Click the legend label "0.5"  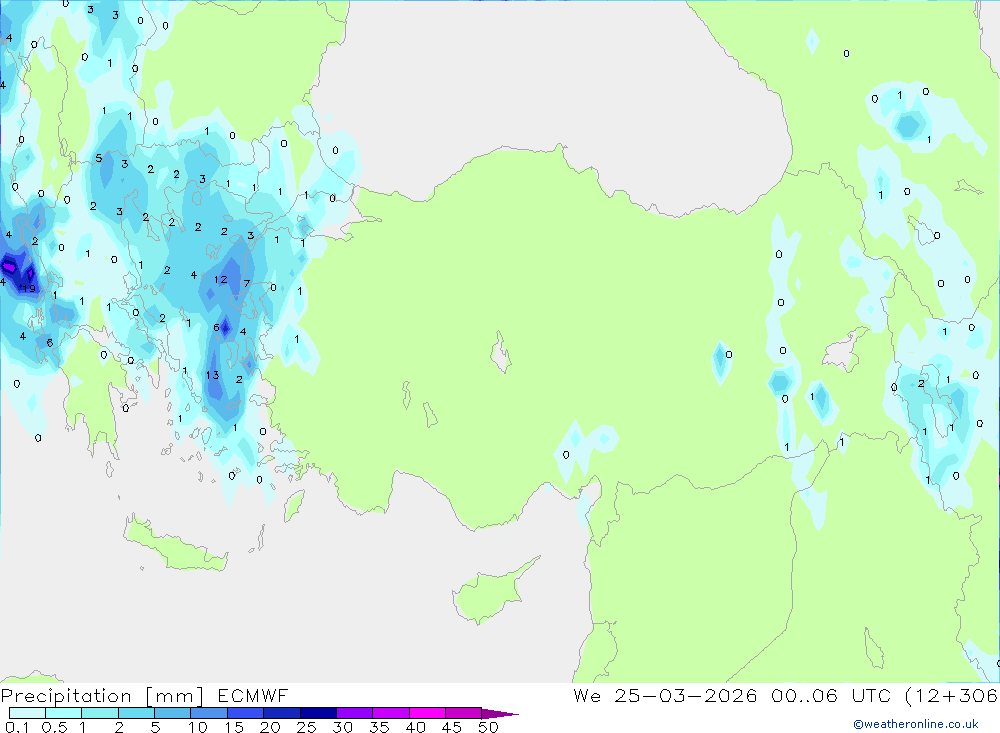pos(54,727)
